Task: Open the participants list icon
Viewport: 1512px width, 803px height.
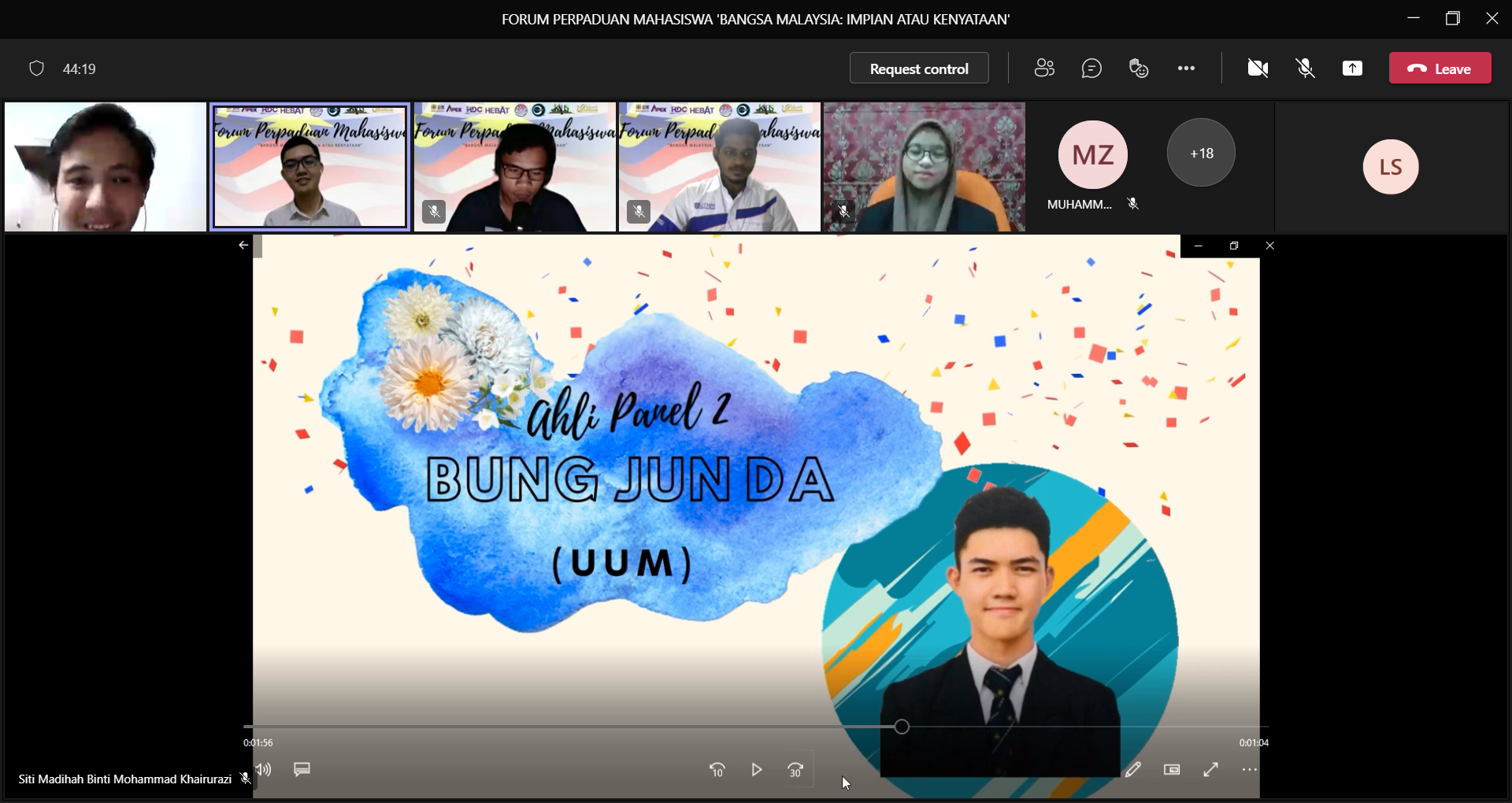Action: (1044, 68)
